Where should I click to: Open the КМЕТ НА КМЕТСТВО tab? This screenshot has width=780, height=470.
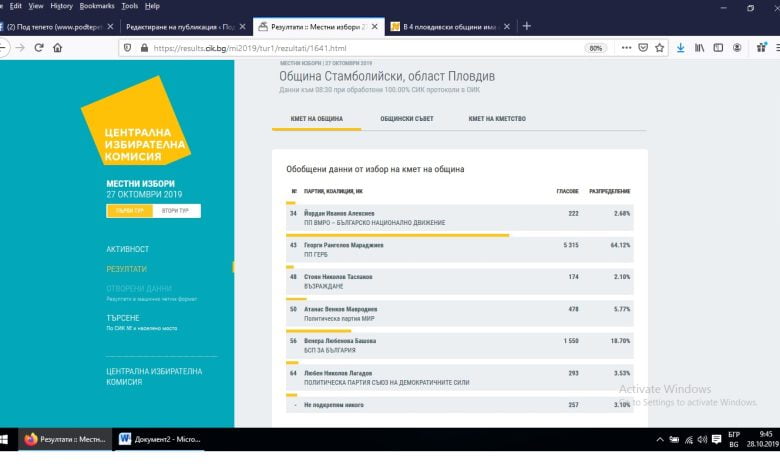[x=497, y=119]
